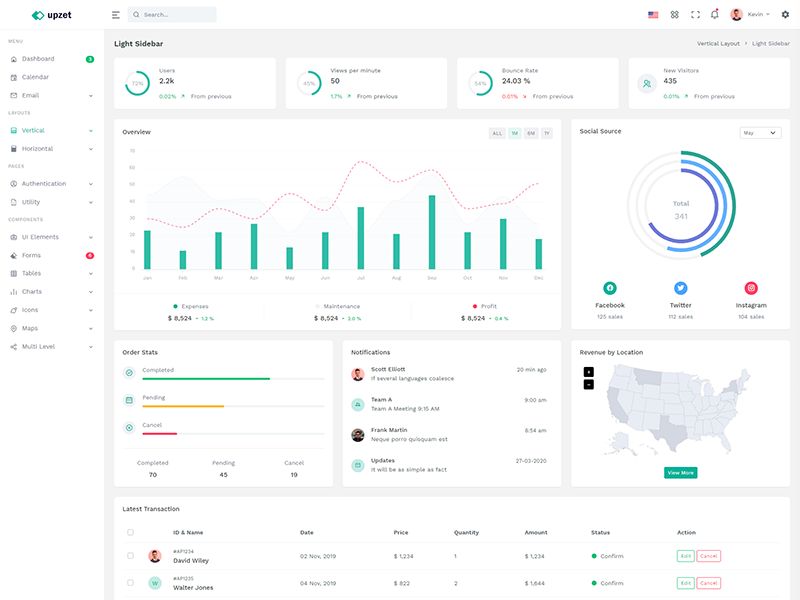Image resolution: width=800 pixels, height=600 pixels.
Task: Toggle the select-all header checkbox
Action: 131,532
